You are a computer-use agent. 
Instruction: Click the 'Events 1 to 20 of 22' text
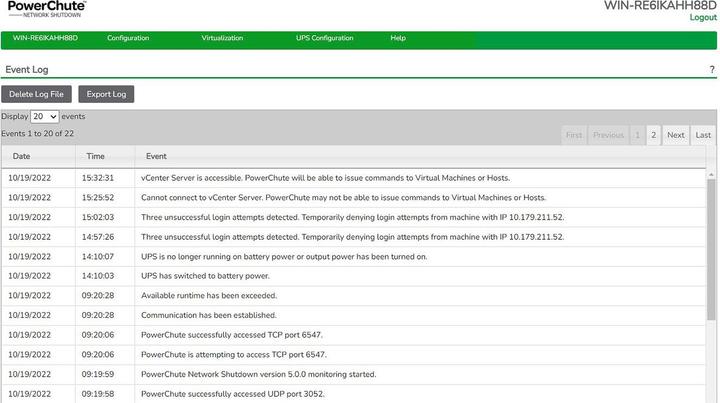point(37,134)
